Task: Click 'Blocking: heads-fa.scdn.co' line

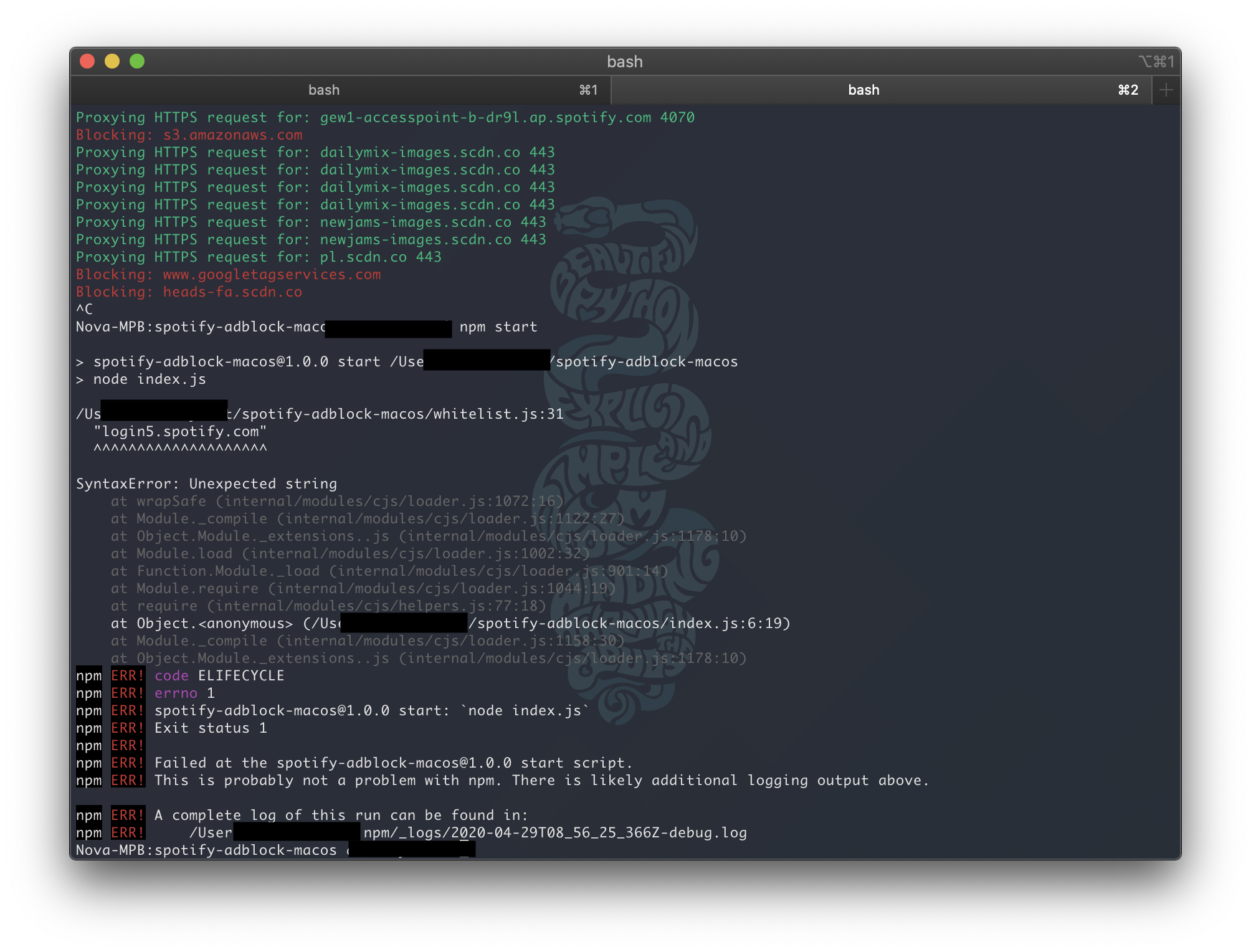Action: point(189,292)
